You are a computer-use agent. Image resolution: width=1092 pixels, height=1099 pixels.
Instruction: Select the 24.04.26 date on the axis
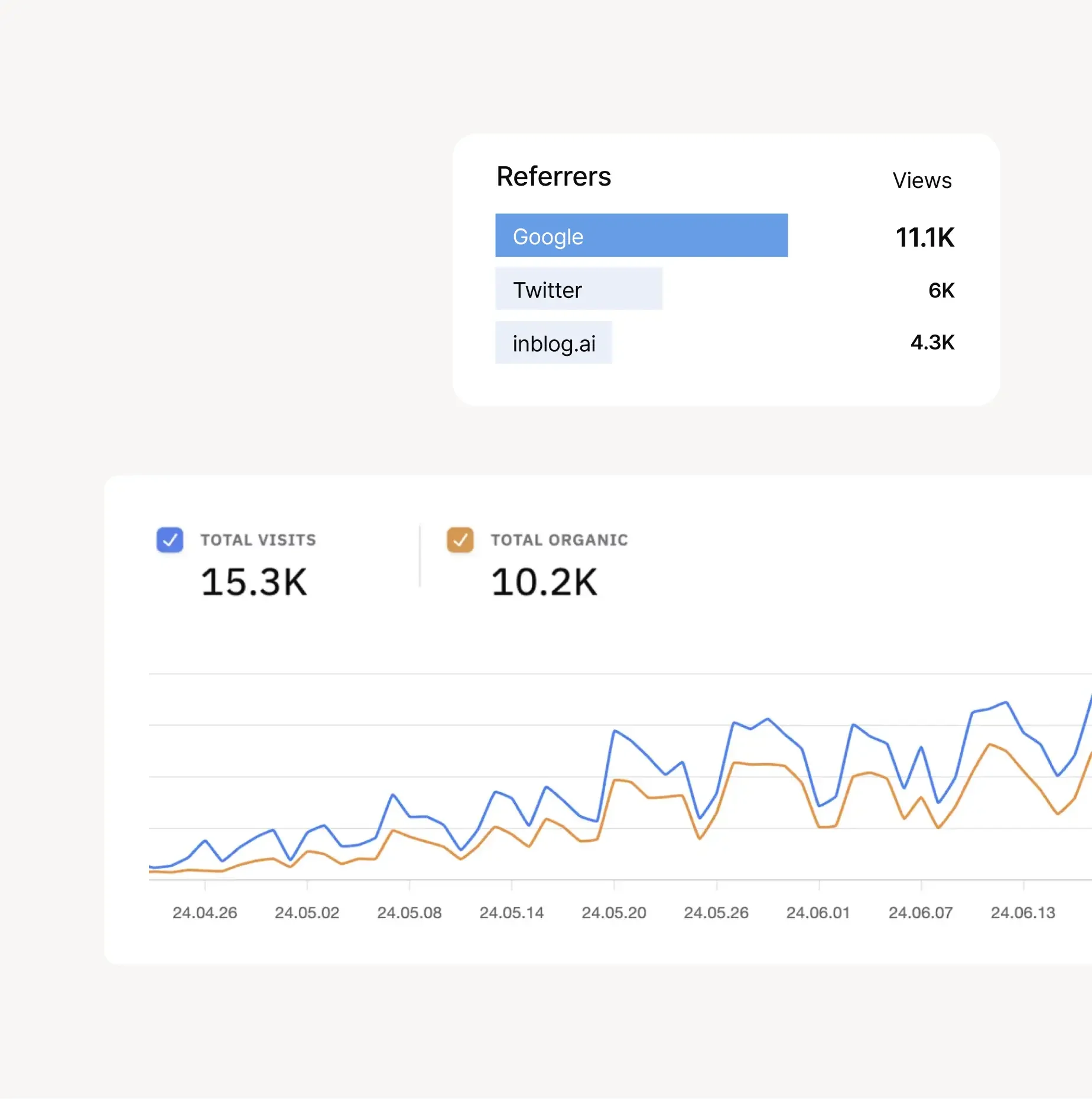pos(204,913)
